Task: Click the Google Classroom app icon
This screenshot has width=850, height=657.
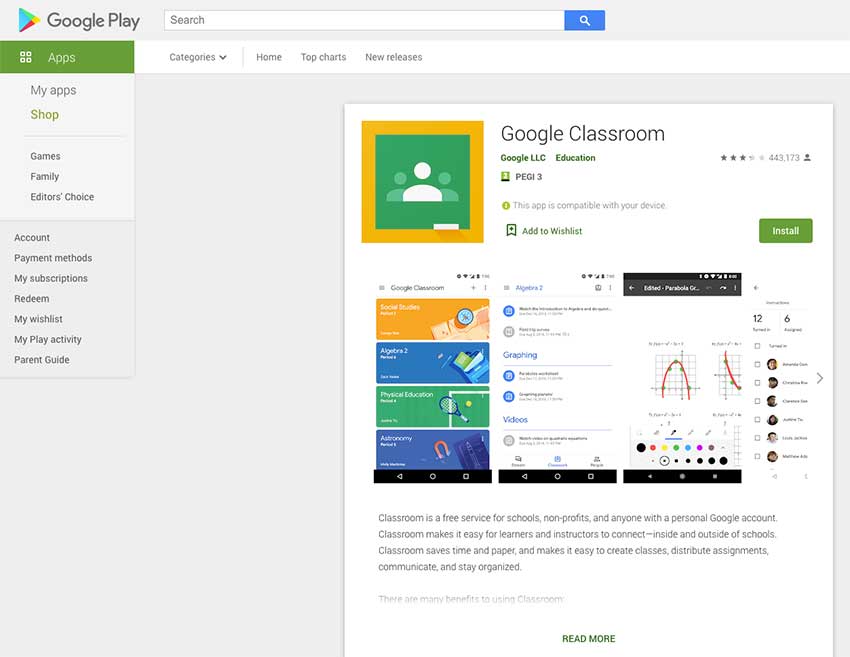Action: pyautogui.click(x=422, y=182)
